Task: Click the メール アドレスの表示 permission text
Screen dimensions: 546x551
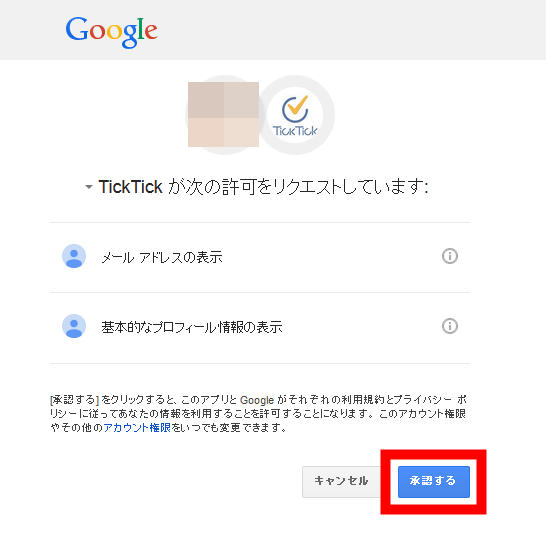Action: click(162, 258)
